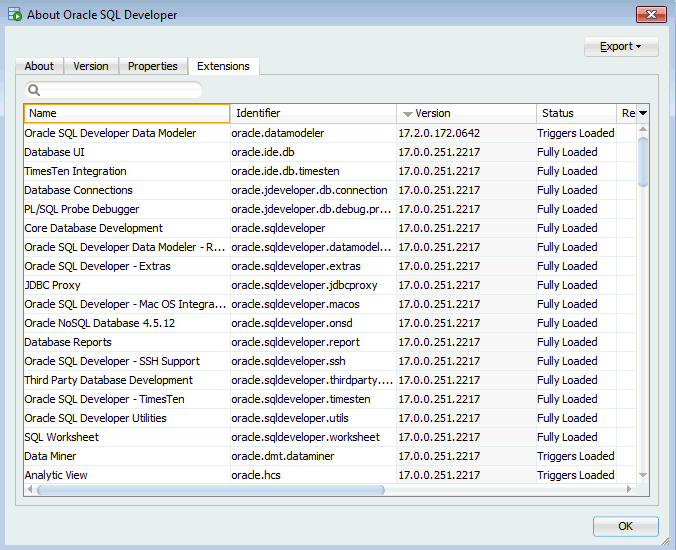Open the Properties tab

[153, 66]
